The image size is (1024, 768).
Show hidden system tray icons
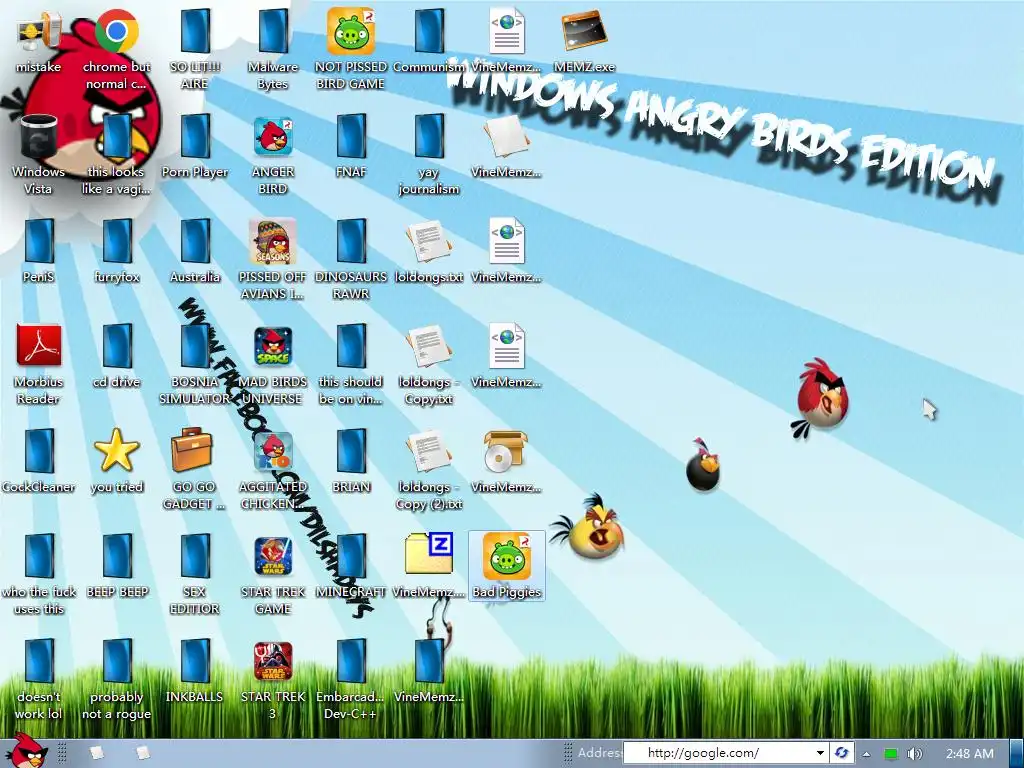click(867, 754)
